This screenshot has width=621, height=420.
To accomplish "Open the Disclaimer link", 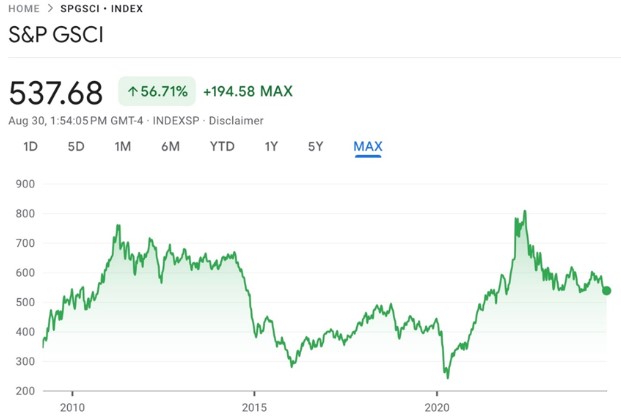I will pos(237,120).
